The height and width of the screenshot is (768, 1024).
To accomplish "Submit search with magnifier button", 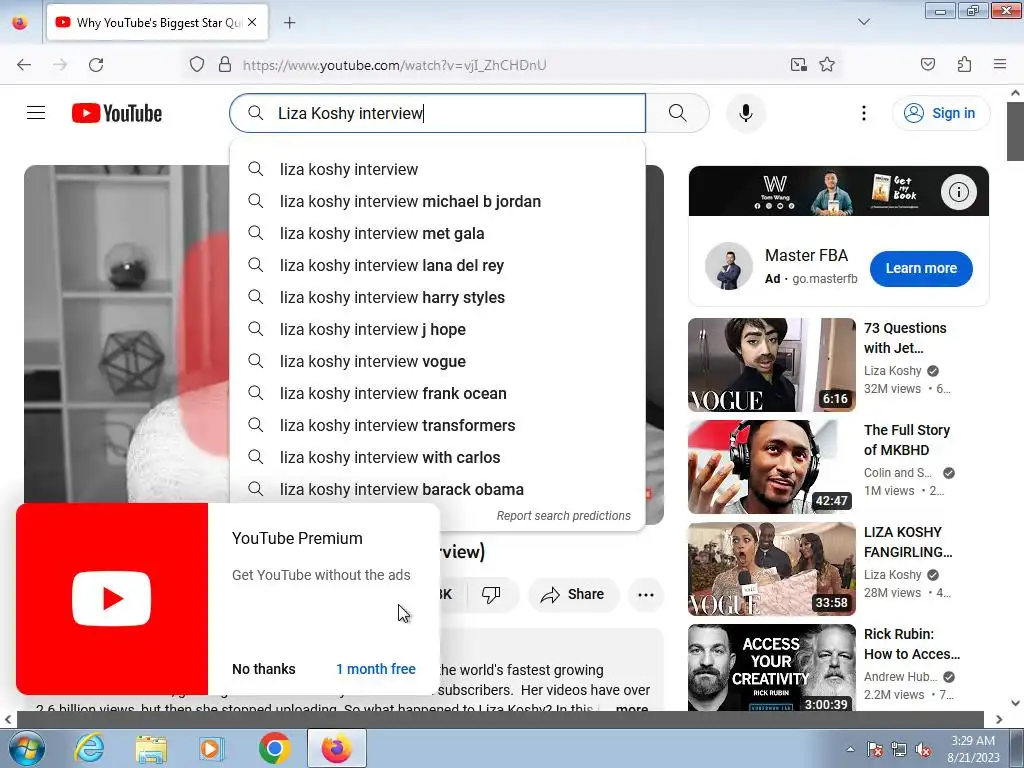I will pyautogui.click(x=678, y=113).
